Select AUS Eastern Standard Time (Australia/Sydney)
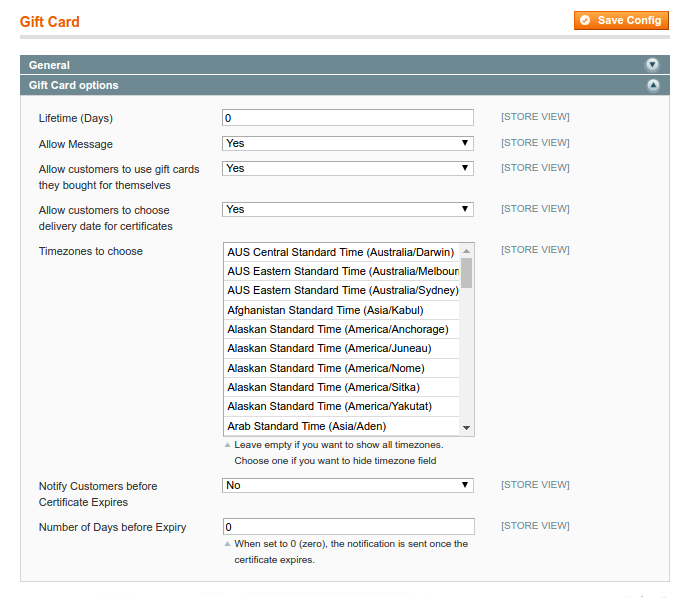The width and height of the screenshot is (687, 600). point(341,290)
